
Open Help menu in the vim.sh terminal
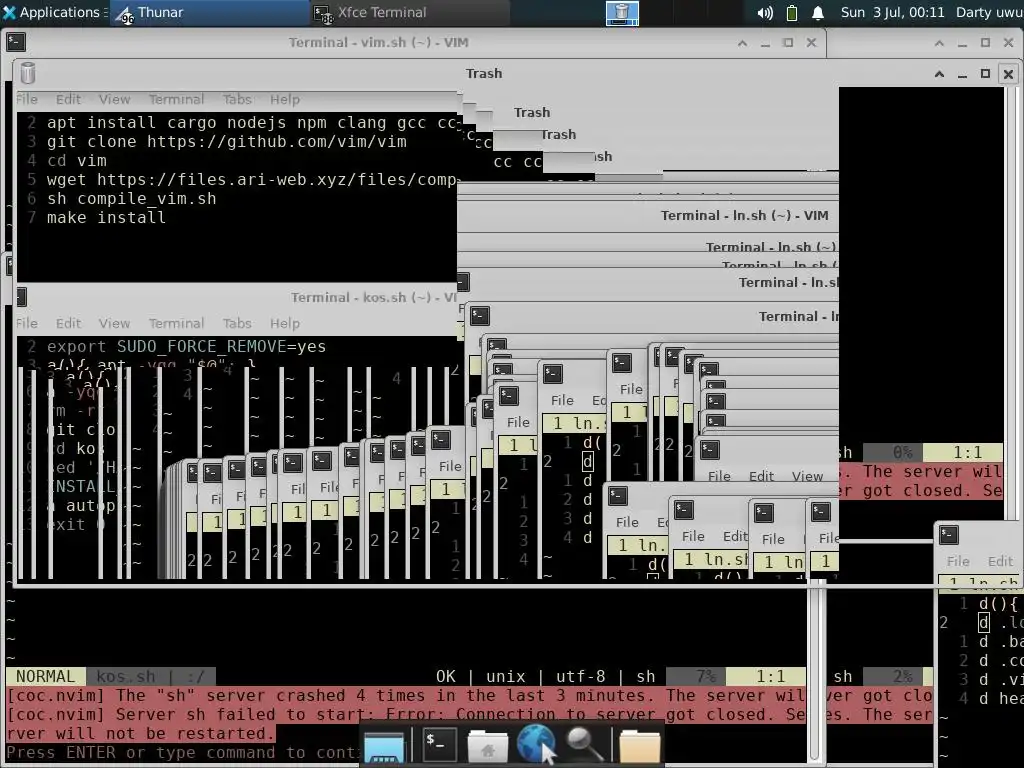pyautogui.click(x=285, y=99)
